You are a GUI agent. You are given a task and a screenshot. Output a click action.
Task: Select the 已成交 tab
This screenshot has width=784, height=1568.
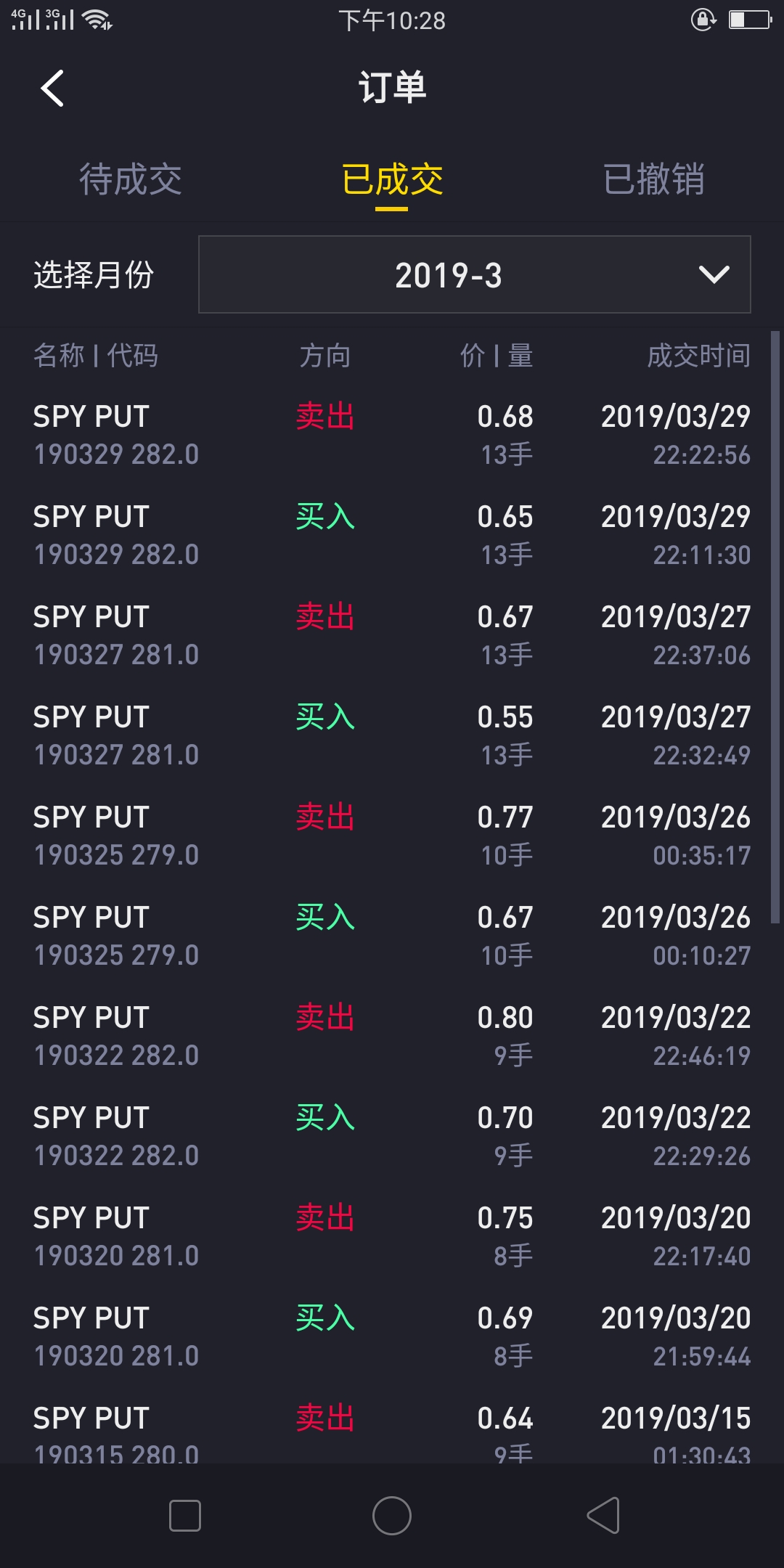[x=392, y=179]
